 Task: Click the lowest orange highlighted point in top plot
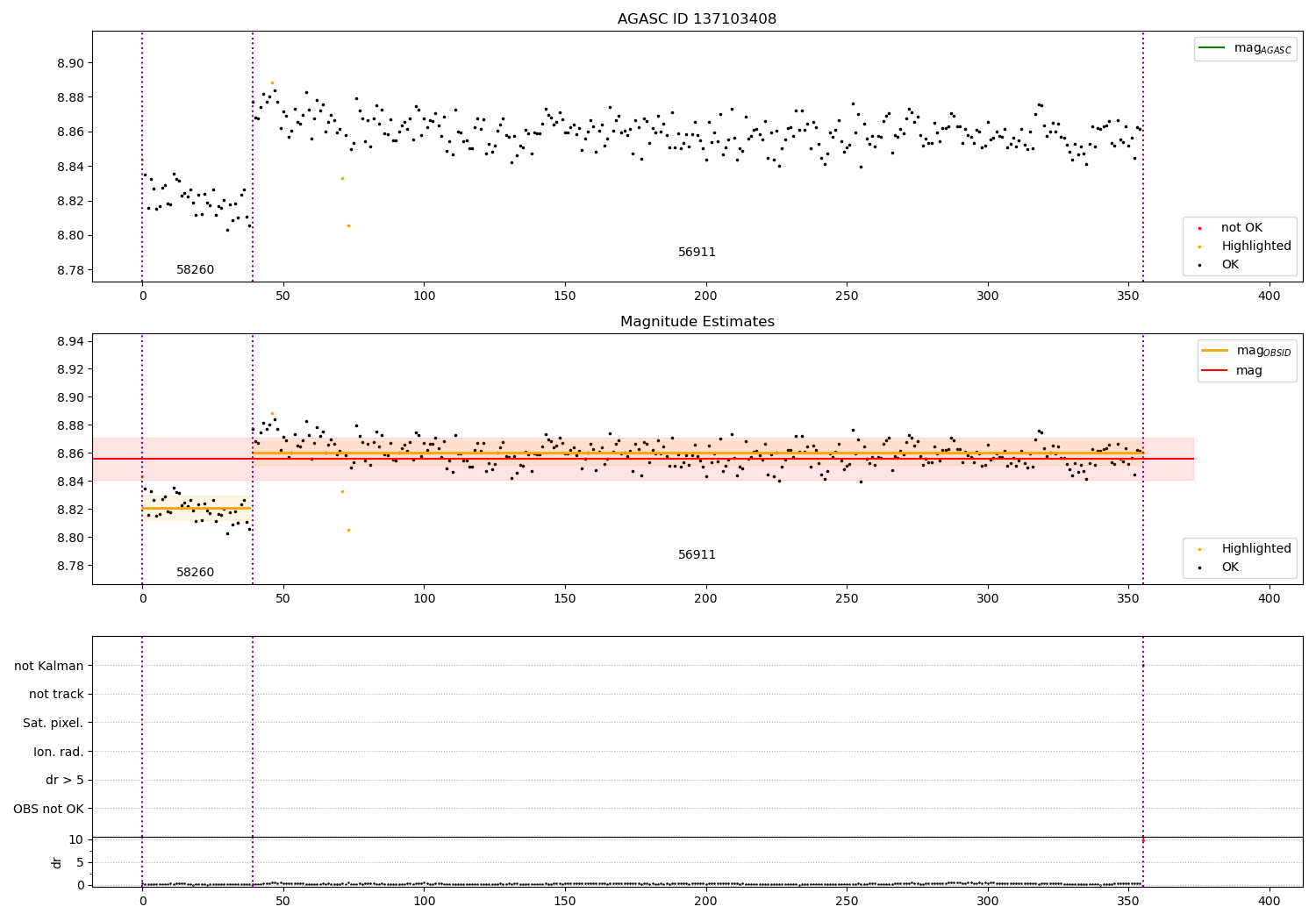tap(348, 225)
